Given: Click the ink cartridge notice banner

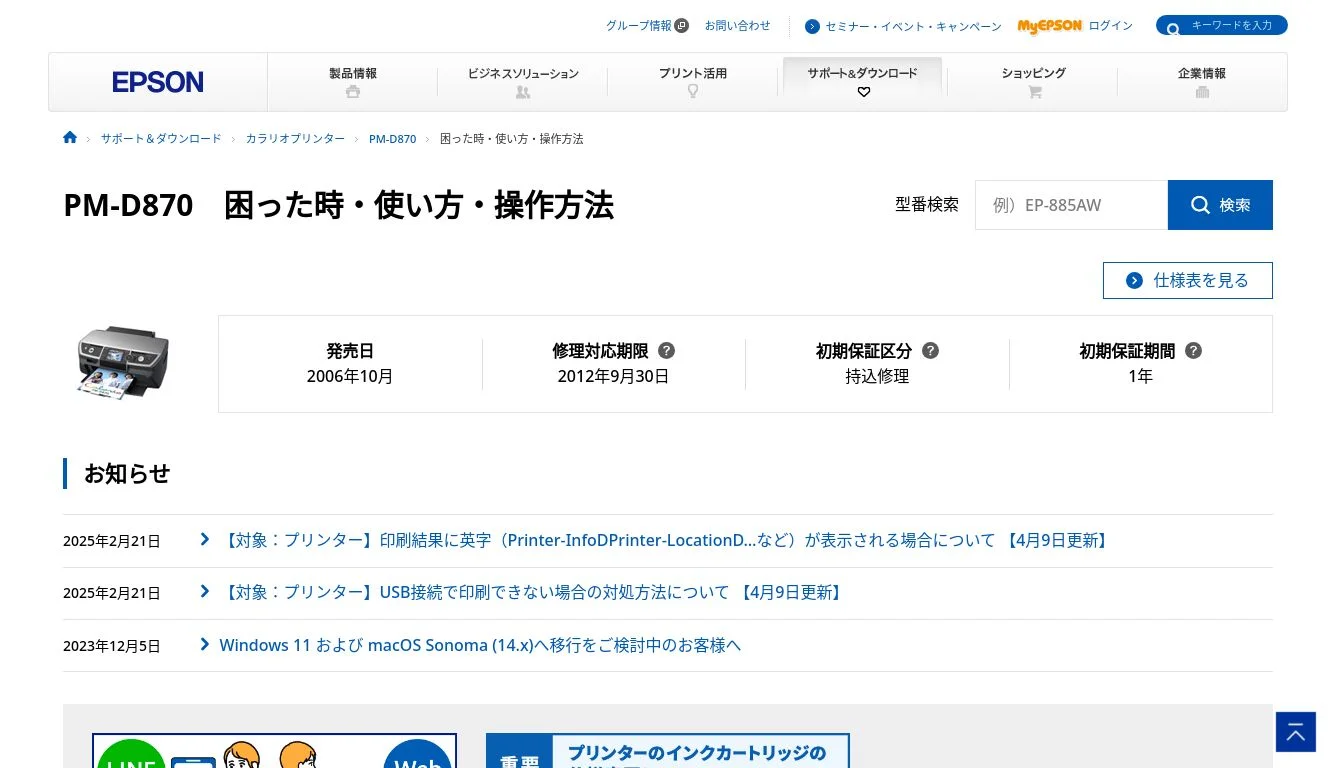Looking at the screenshot, I should (668, 751).
